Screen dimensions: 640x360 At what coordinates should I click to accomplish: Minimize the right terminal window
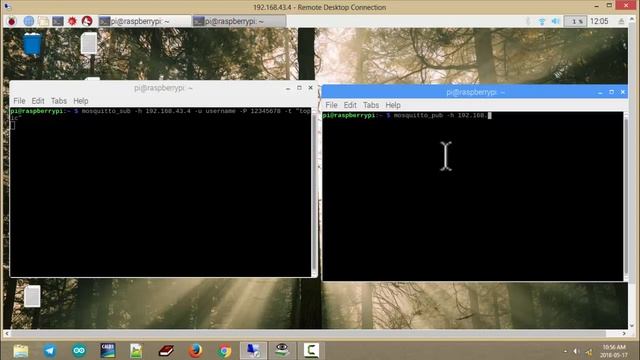[600, 92]
